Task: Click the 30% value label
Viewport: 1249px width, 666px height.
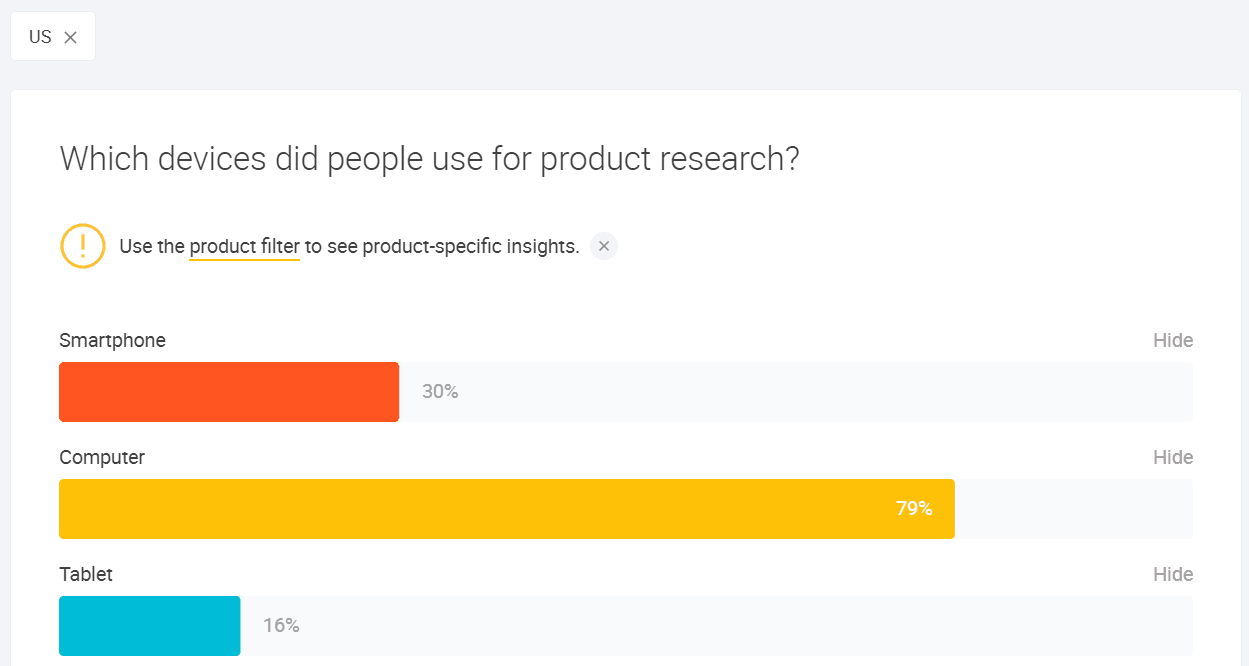Action: pos(440,392)
